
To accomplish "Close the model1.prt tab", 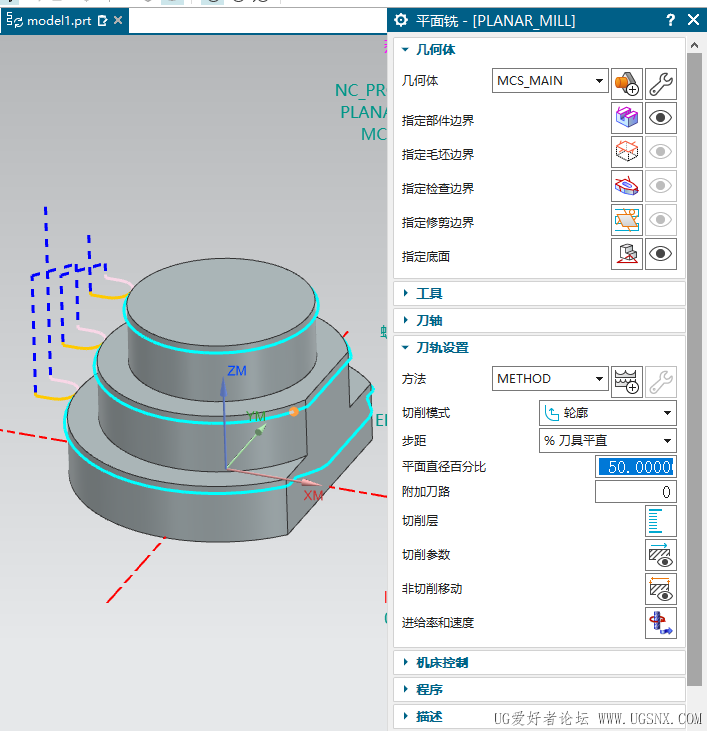I will [x=118, y=20].
